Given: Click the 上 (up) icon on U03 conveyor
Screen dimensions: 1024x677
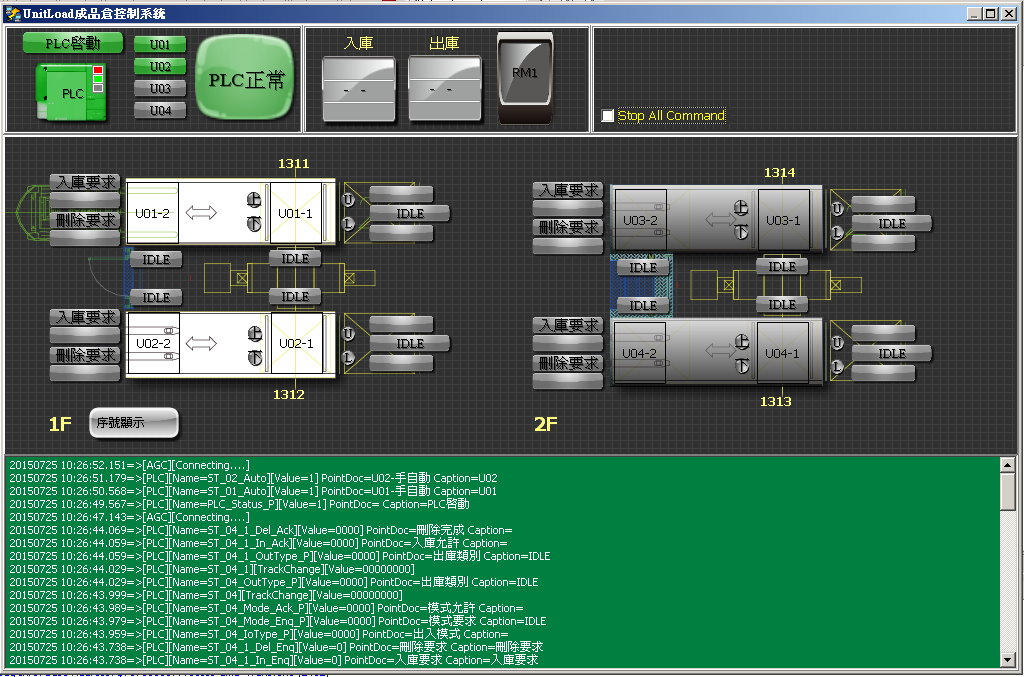Looking at the screenshot, I should 741,207.
